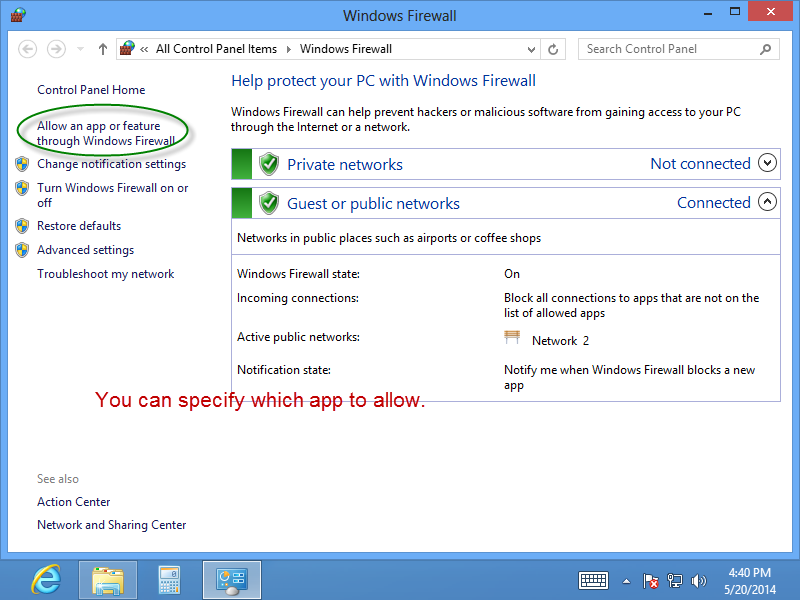Go up one level with the Up arrow
Image resolution: width=800 pixels, height=600 pixels.
(x=103, y=49)
